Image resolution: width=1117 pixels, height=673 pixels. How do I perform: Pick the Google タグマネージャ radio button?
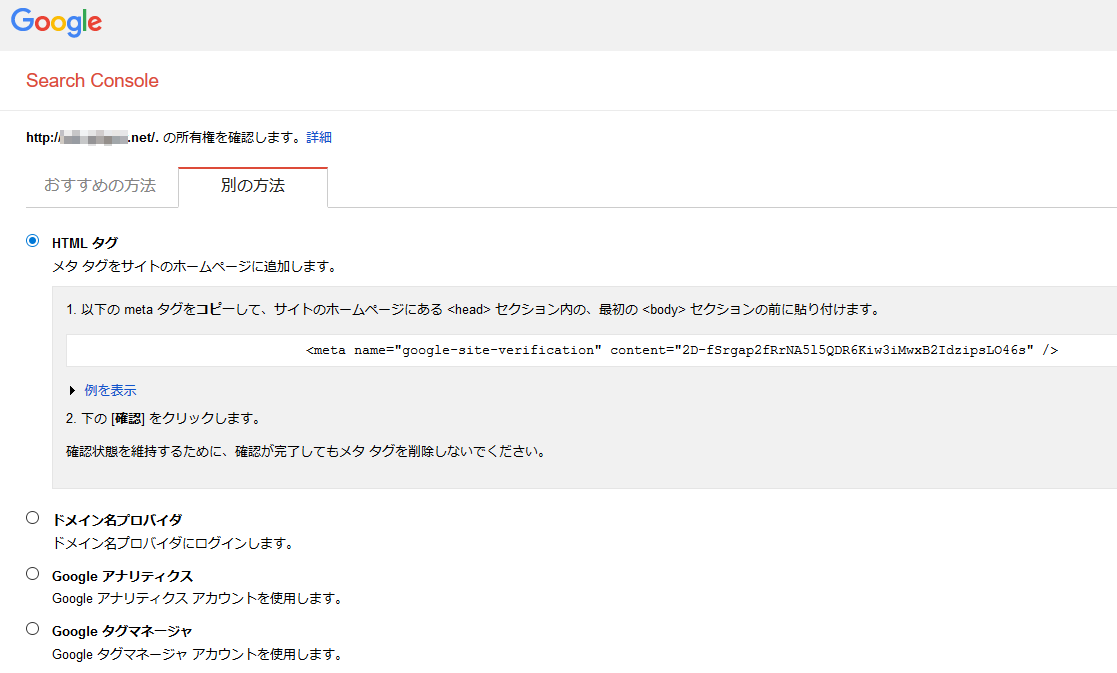coord(33,629)
